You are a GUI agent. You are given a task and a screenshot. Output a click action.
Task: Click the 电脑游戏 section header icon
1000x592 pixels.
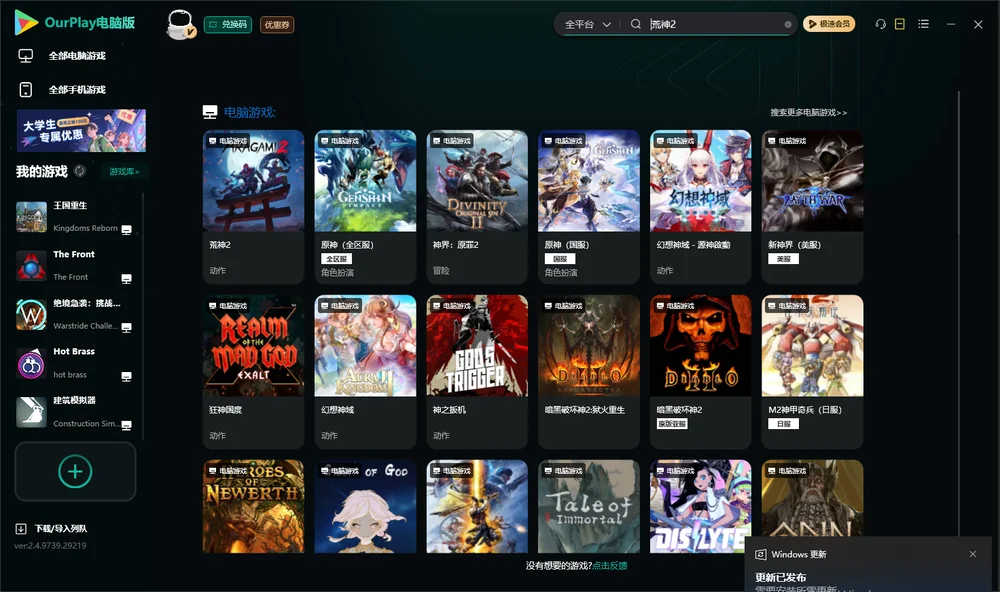(x=210, y=112)
